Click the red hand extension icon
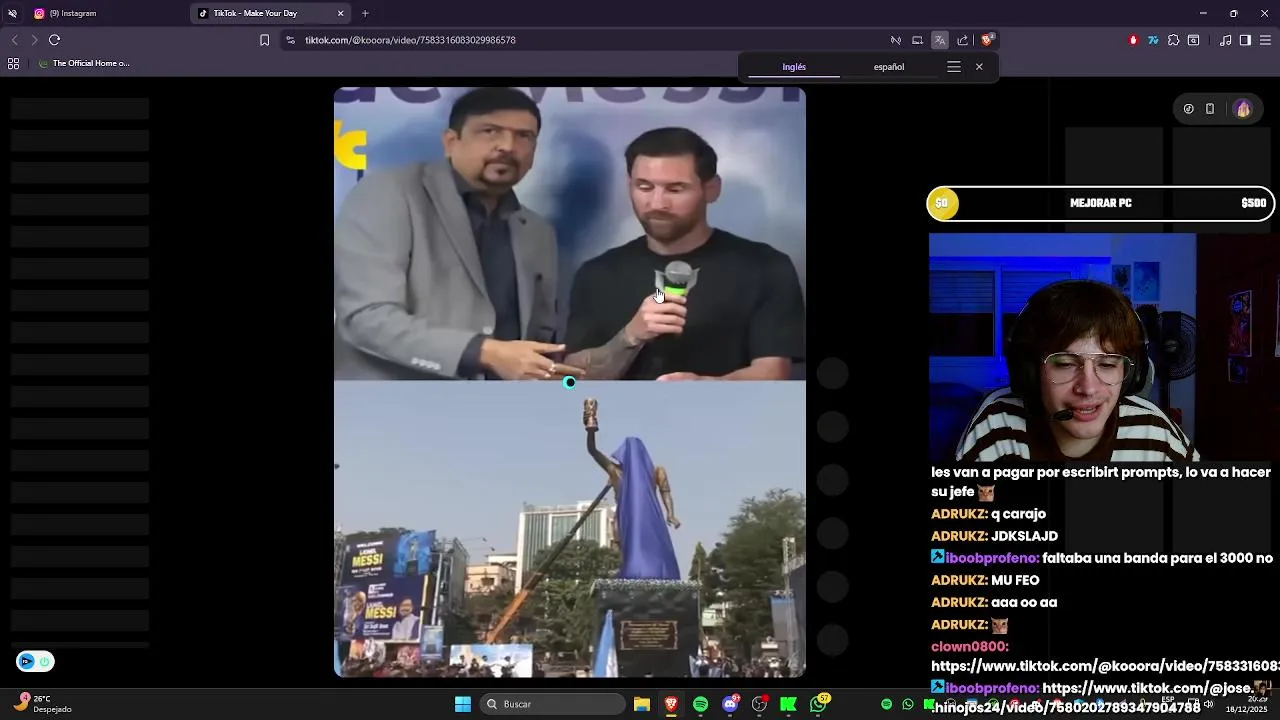This screenshot has width=1280, height=720. pyautogui.click(x=1133, y=40)
